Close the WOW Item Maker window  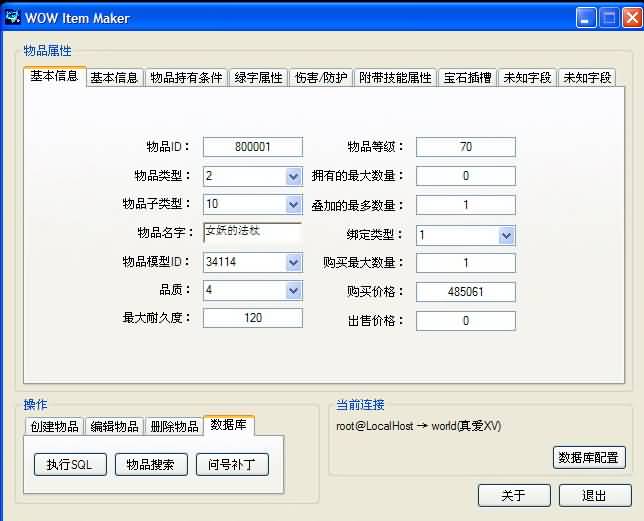pos(632,18)
